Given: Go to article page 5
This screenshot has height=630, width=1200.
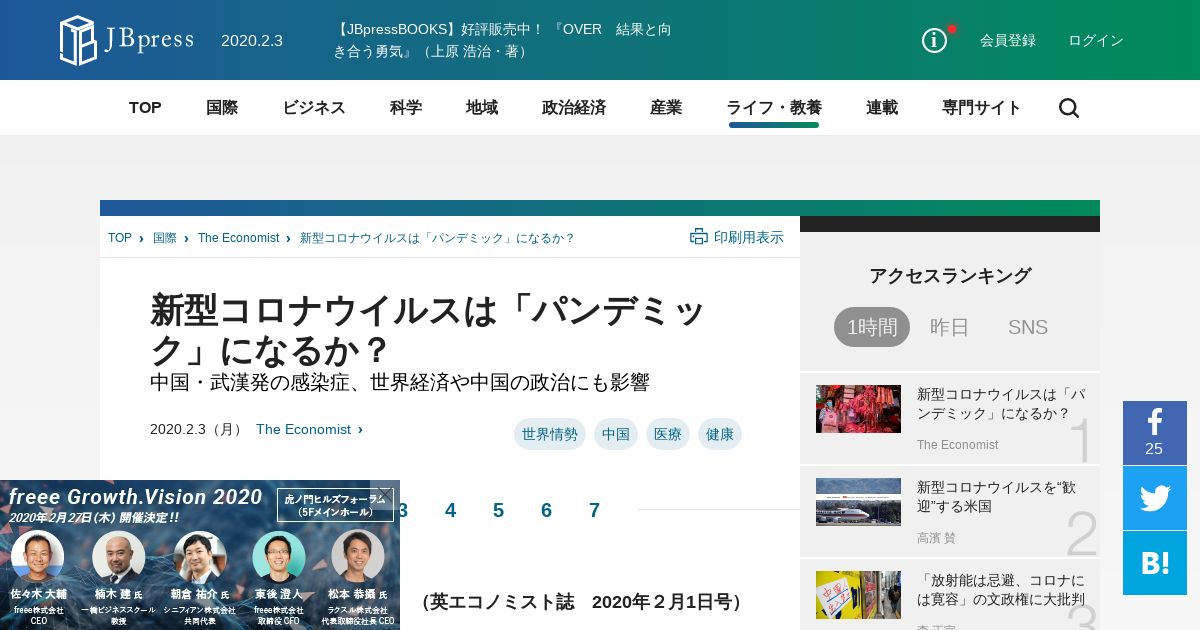Looking at the screenshot, I should point(498,510).
